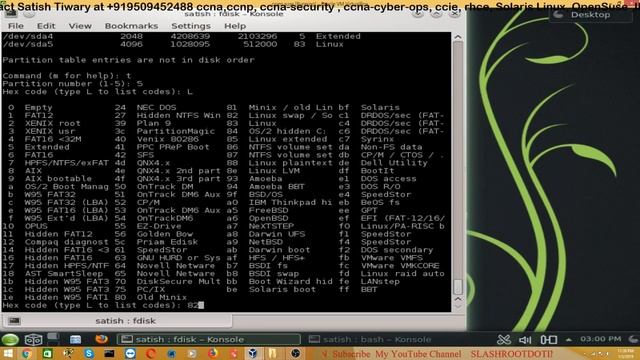Image resolution: width=640 pixels, height=360 pixels.
Task: Open TeamViewer from Windows taskbar
Action: [x=130, y=353]
